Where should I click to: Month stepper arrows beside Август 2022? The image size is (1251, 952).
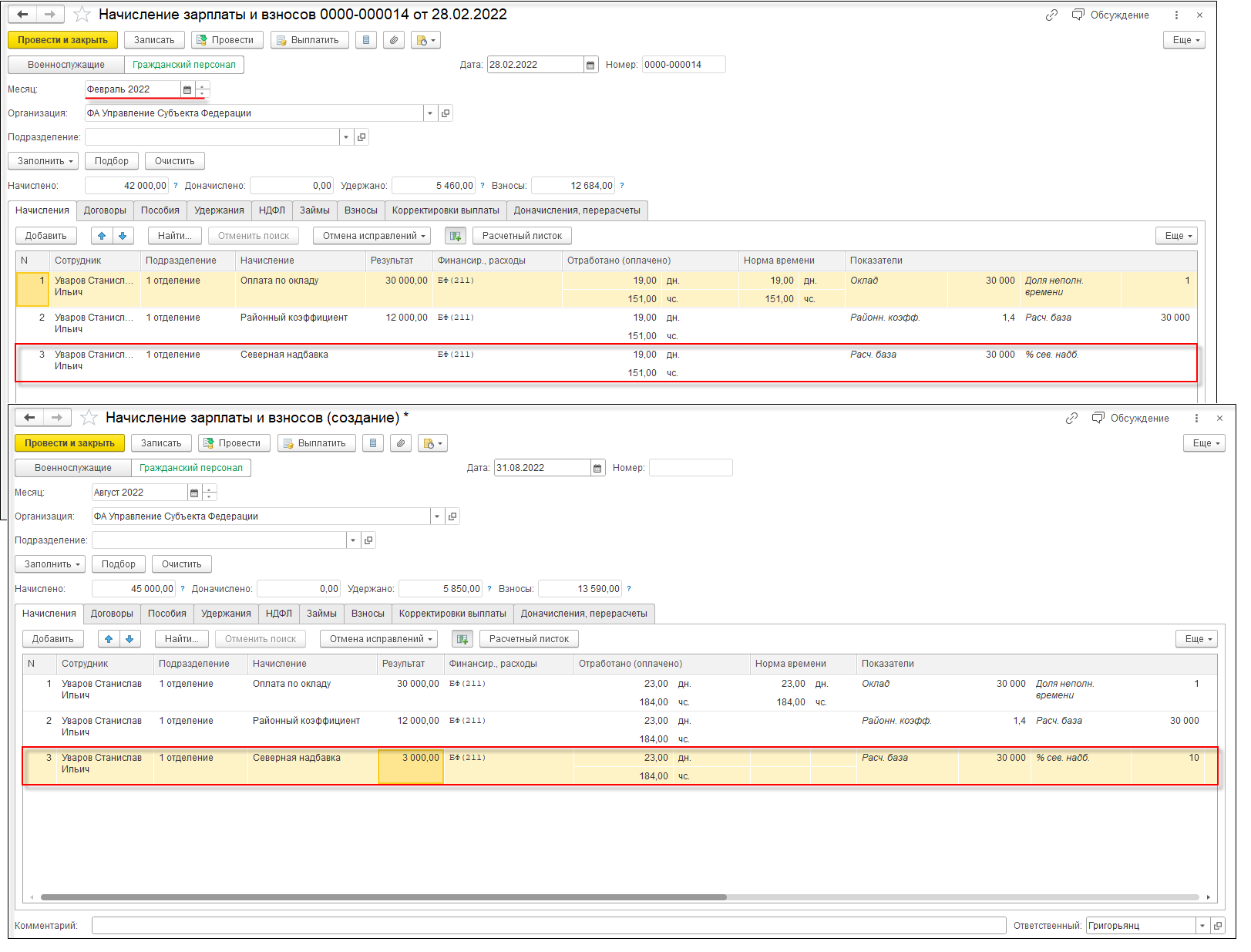(209, 493)
